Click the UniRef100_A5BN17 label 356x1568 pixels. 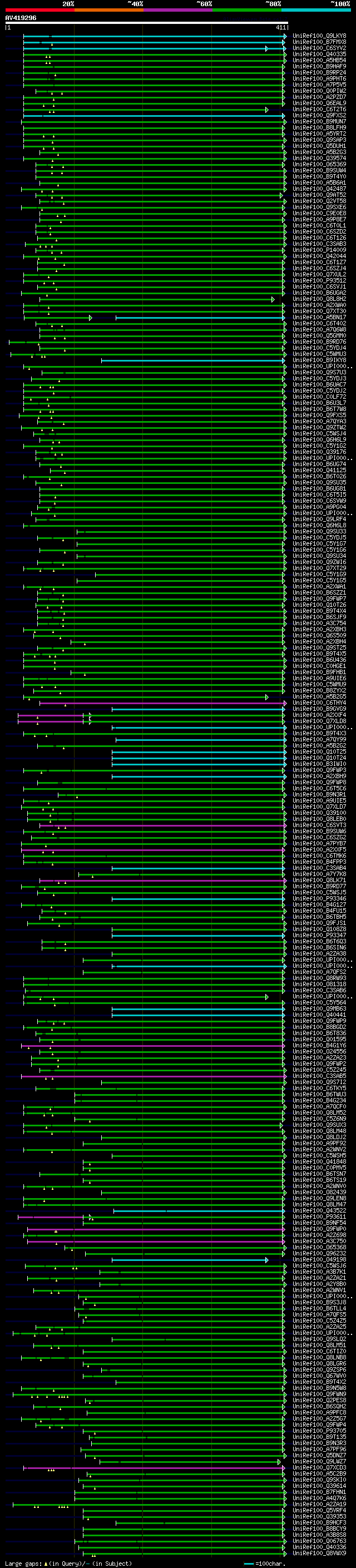click(x=319, y=318)
